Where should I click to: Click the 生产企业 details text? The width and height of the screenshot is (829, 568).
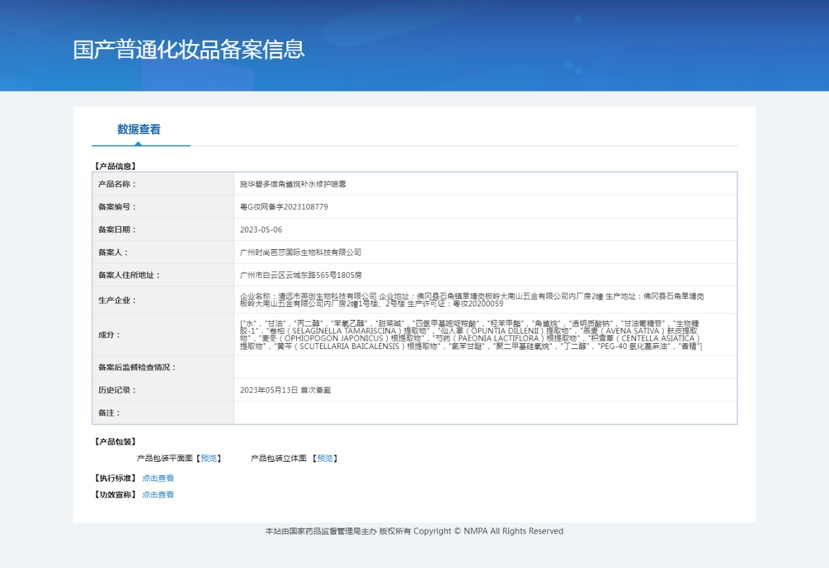[x=472, y=300]
